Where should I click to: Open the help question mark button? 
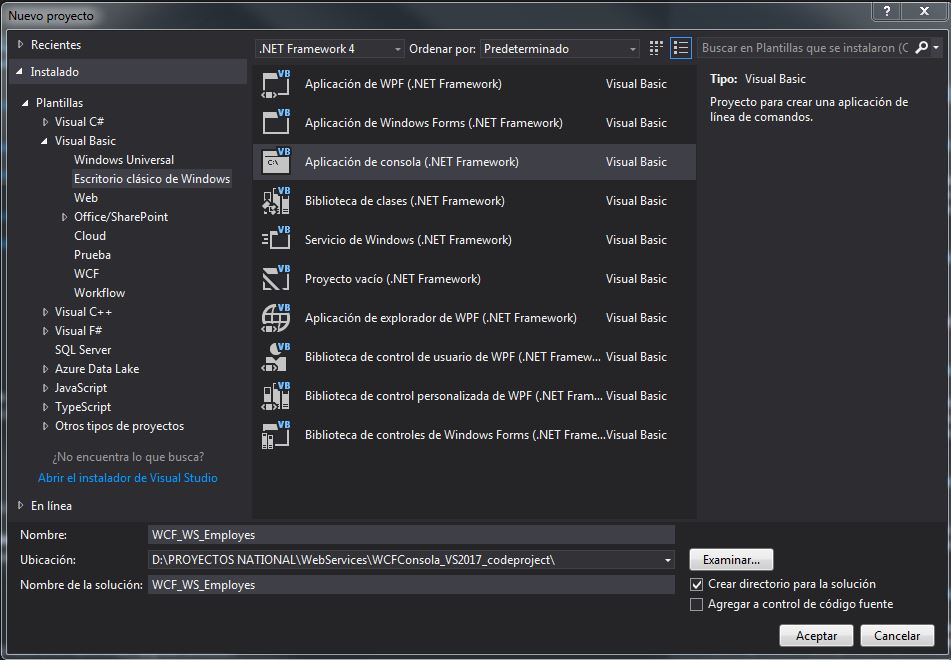[x=887, y=11]
